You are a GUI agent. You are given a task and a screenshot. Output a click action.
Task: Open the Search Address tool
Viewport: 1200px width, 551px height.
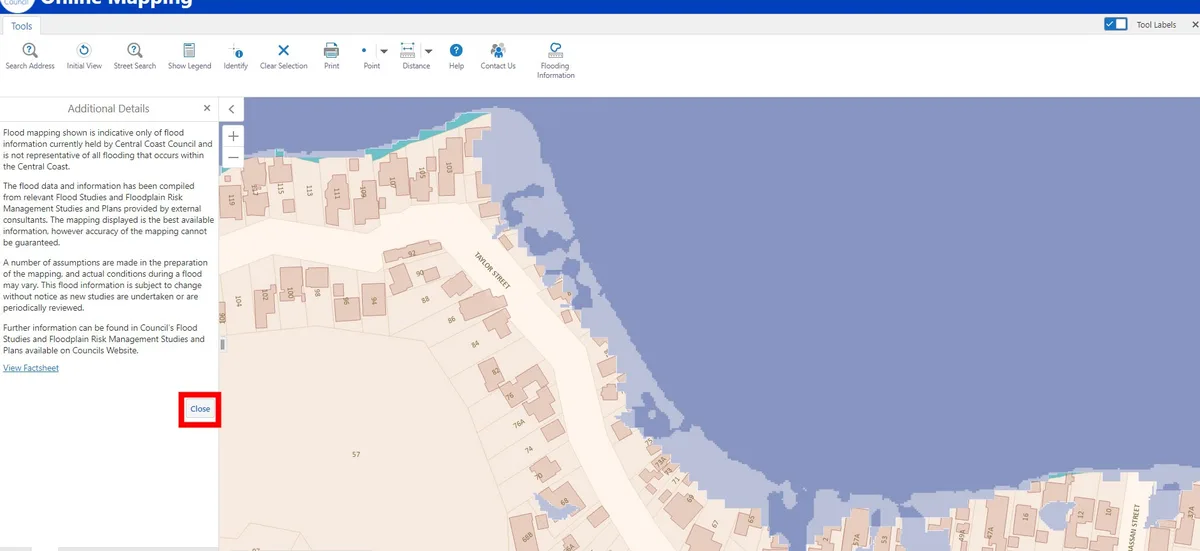[x=30, y=56]
